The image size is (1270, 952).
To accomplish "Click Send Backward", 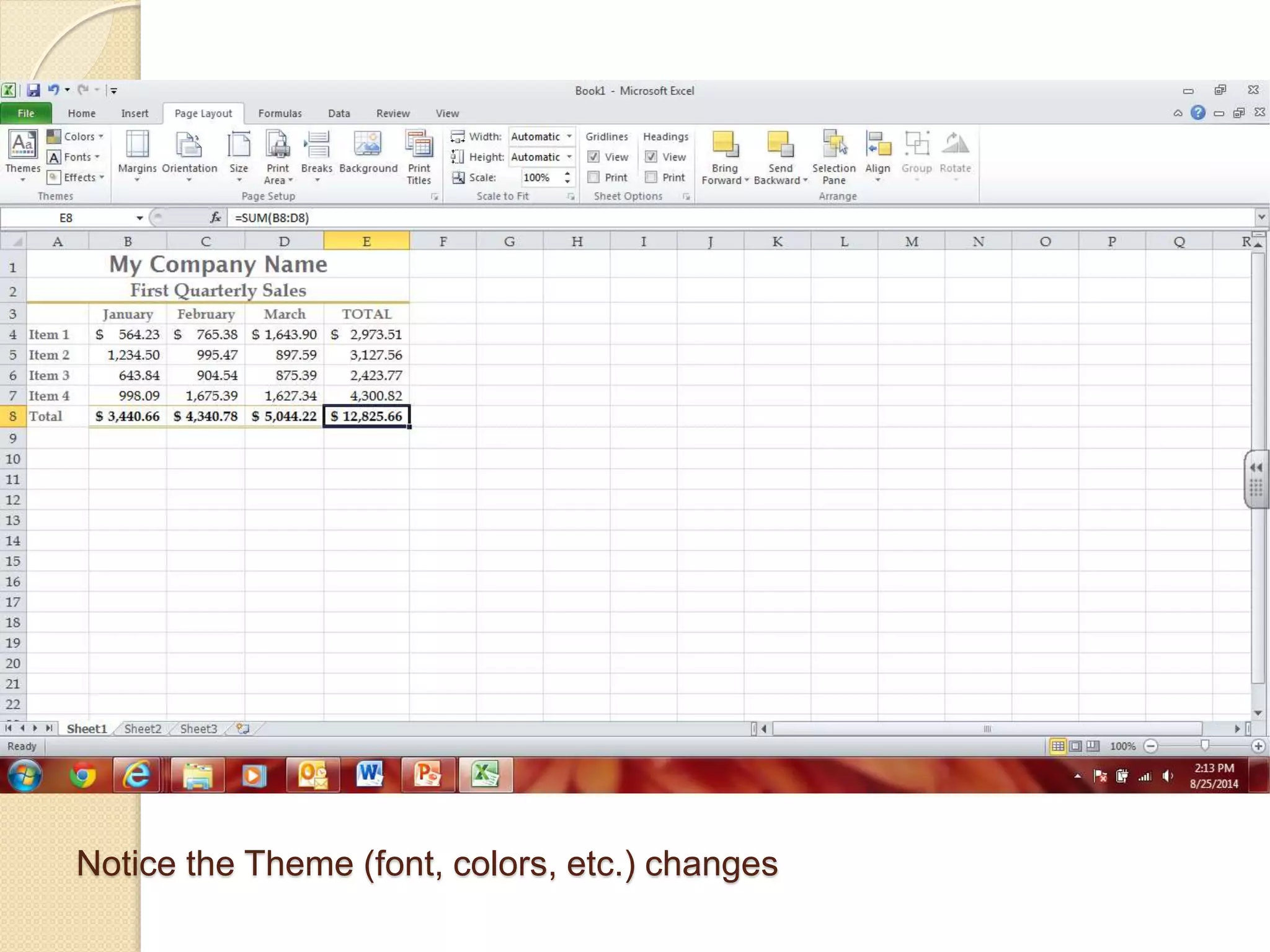I will click(x=780, y=156).
